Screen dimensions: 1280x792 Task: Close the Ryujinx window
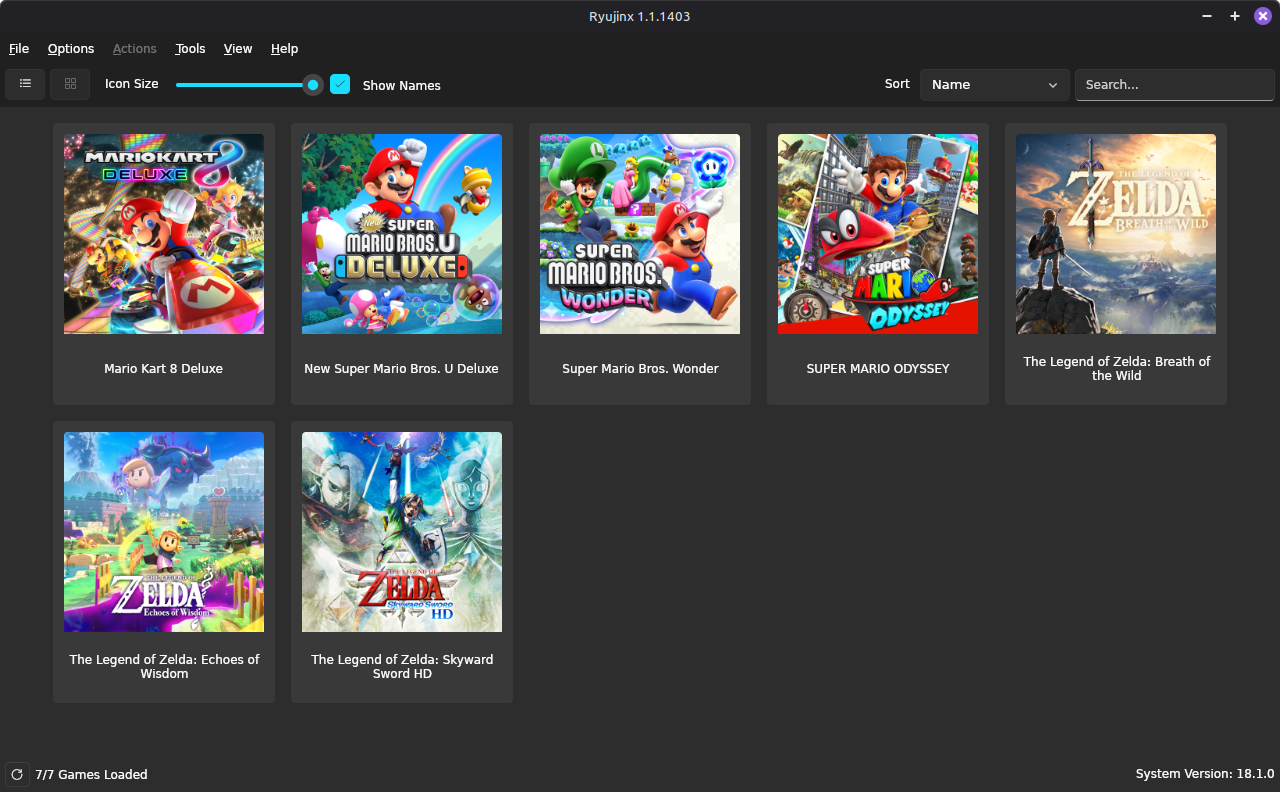(x=1263, y=16)
